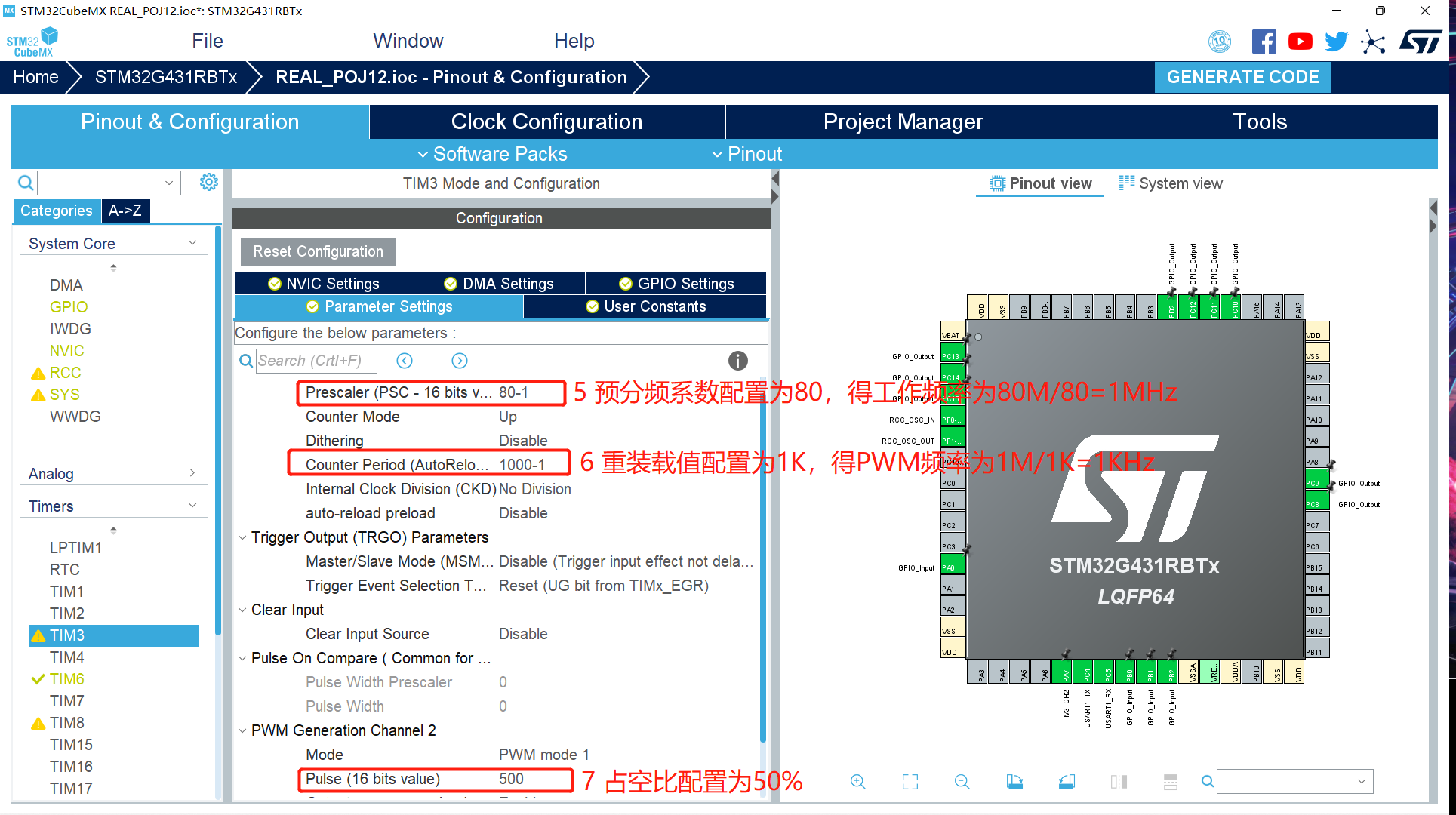Click the 10-year anniversary badge icon

tap(1220, 42)
